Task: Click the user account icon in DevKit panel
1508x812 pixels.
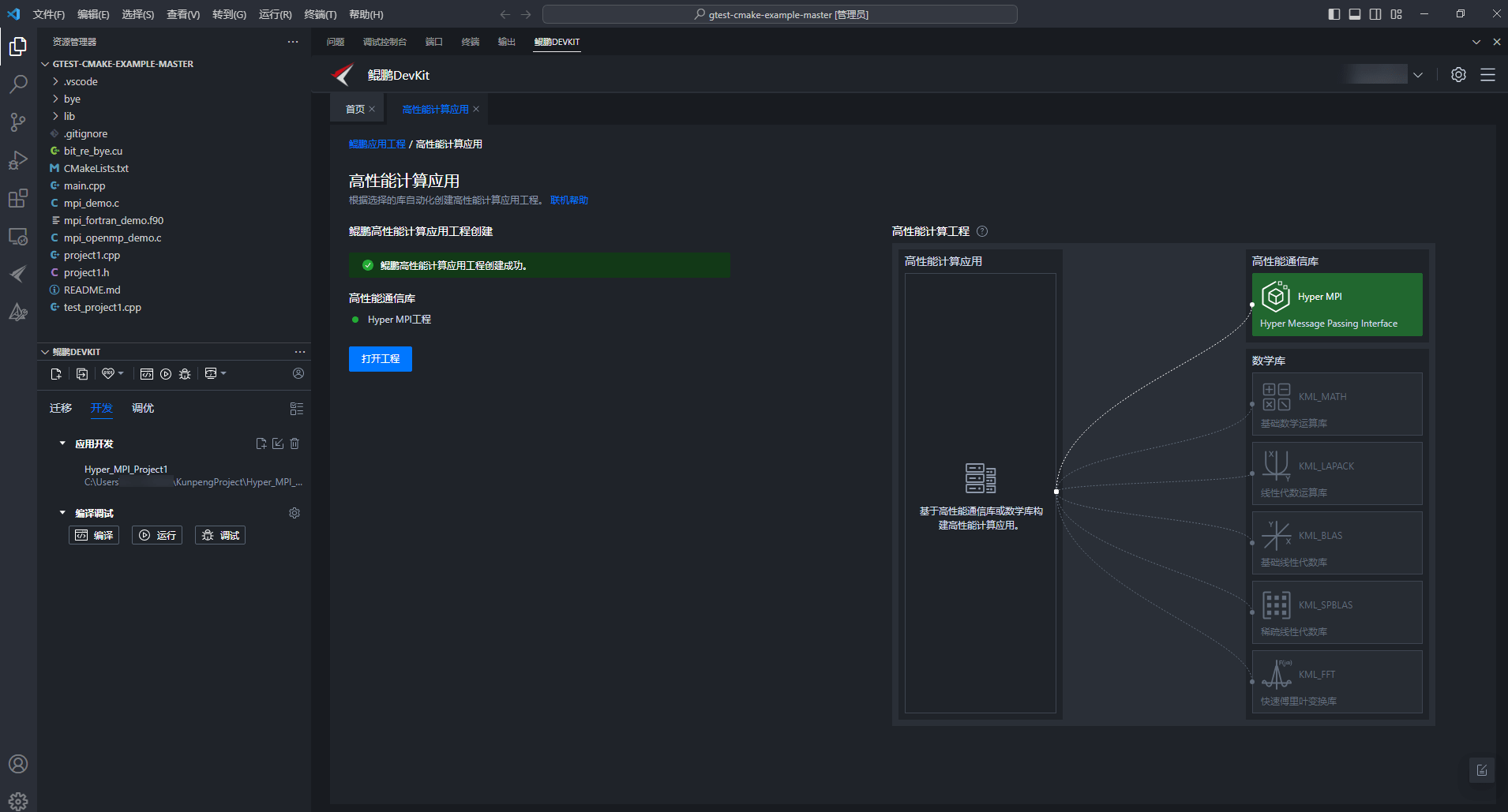Action: tap(298, 373)
